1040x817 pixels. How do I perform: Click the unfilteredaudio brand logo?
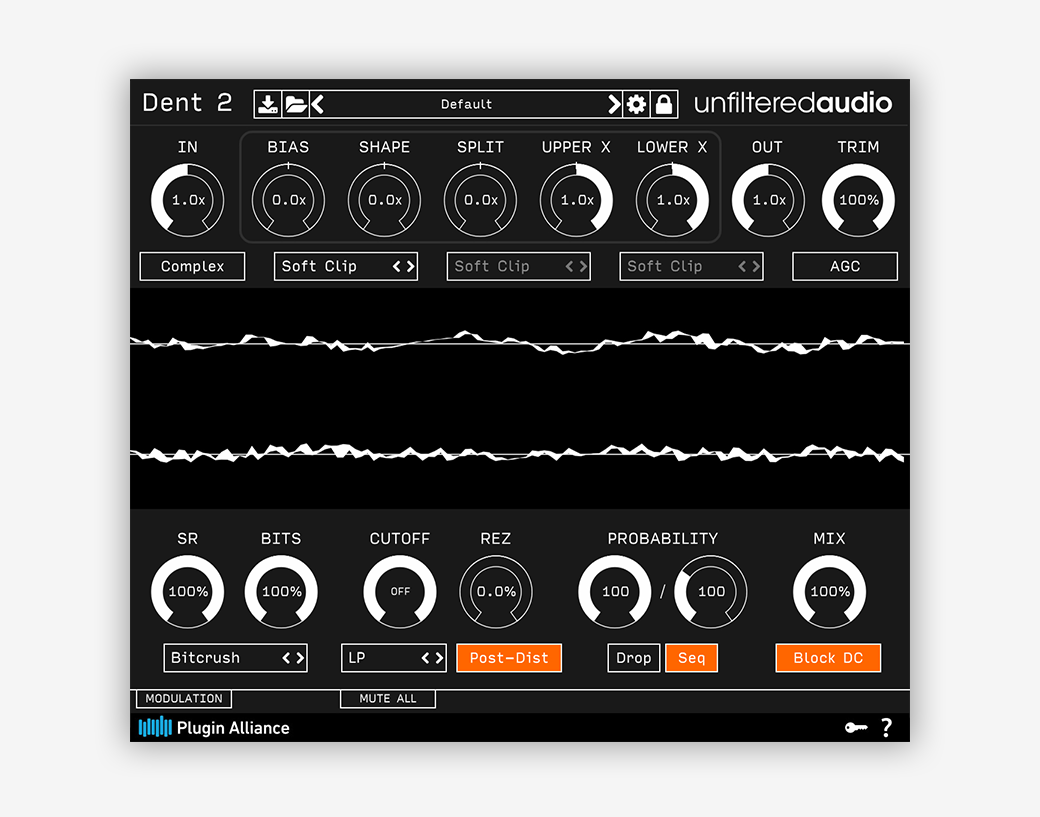(793, 103)
